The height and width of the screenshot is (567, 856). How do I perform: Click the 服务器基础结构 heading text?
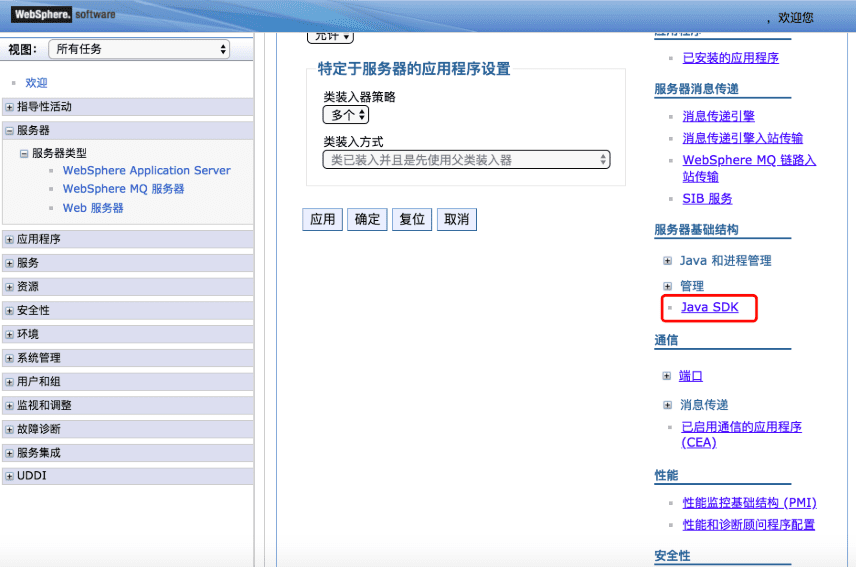click(x=696, y=230)
